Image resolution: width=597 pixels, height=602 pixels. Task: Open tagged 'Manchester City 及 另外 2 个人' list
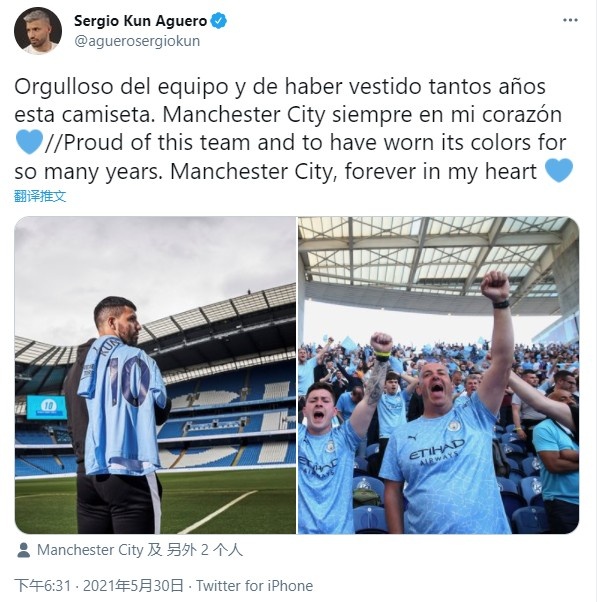point(140,550)
